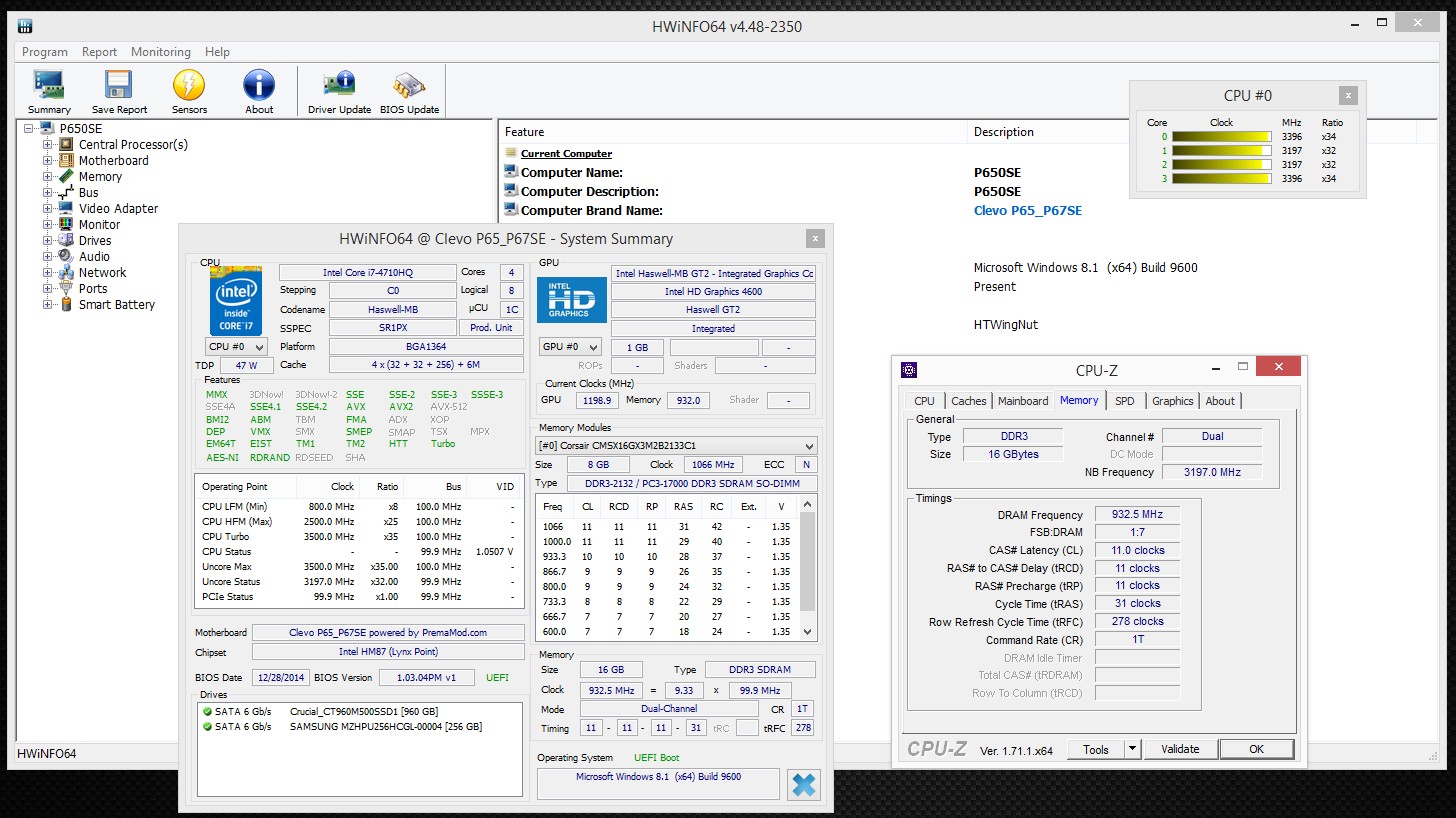Click OK in the CPU-Z window
The width and height of the screenshot is (1456, 818).
[x=1256, y=749]
